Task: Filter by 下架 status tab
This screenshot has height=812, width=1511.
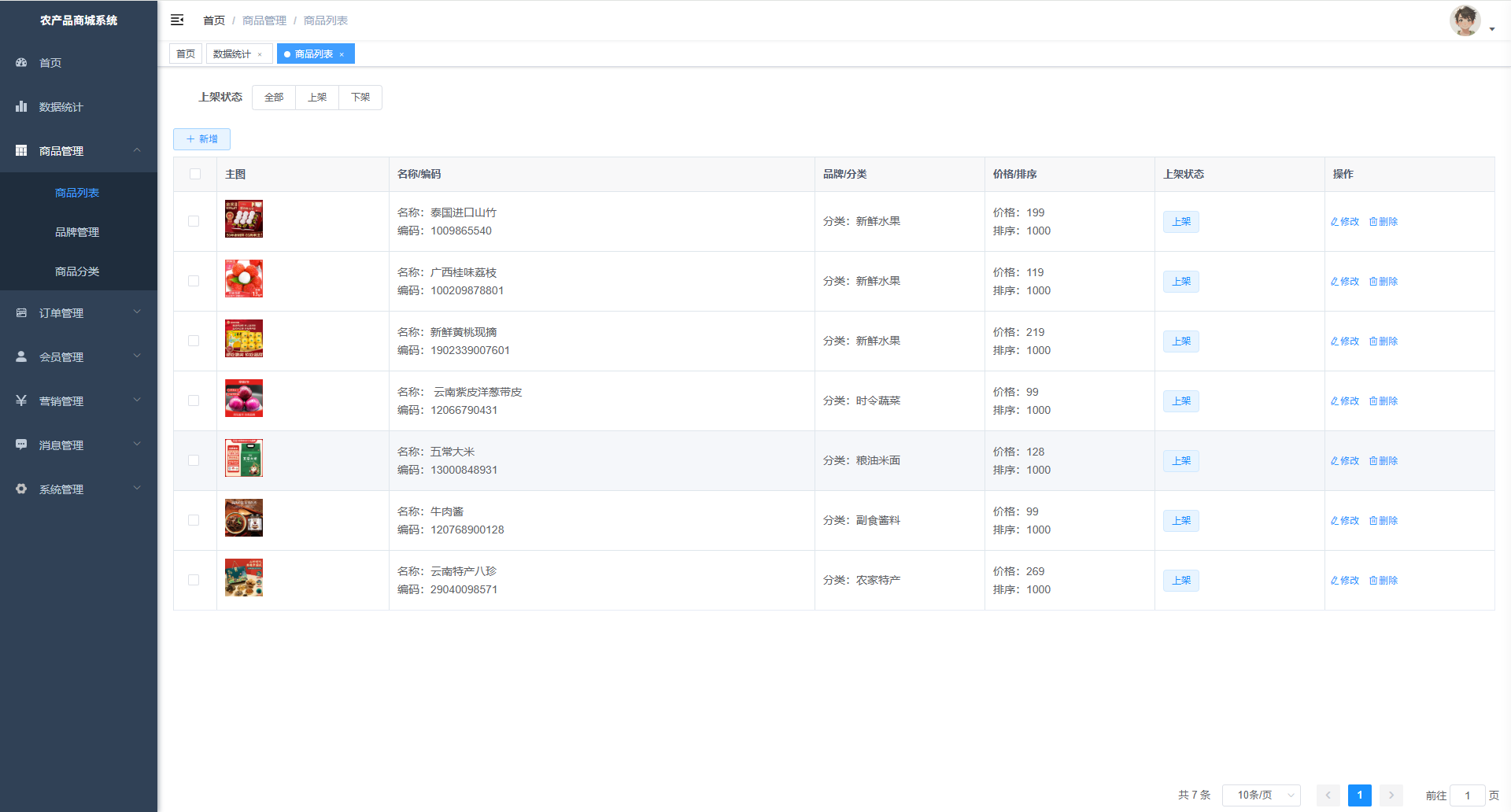Action: click(360, 98)
